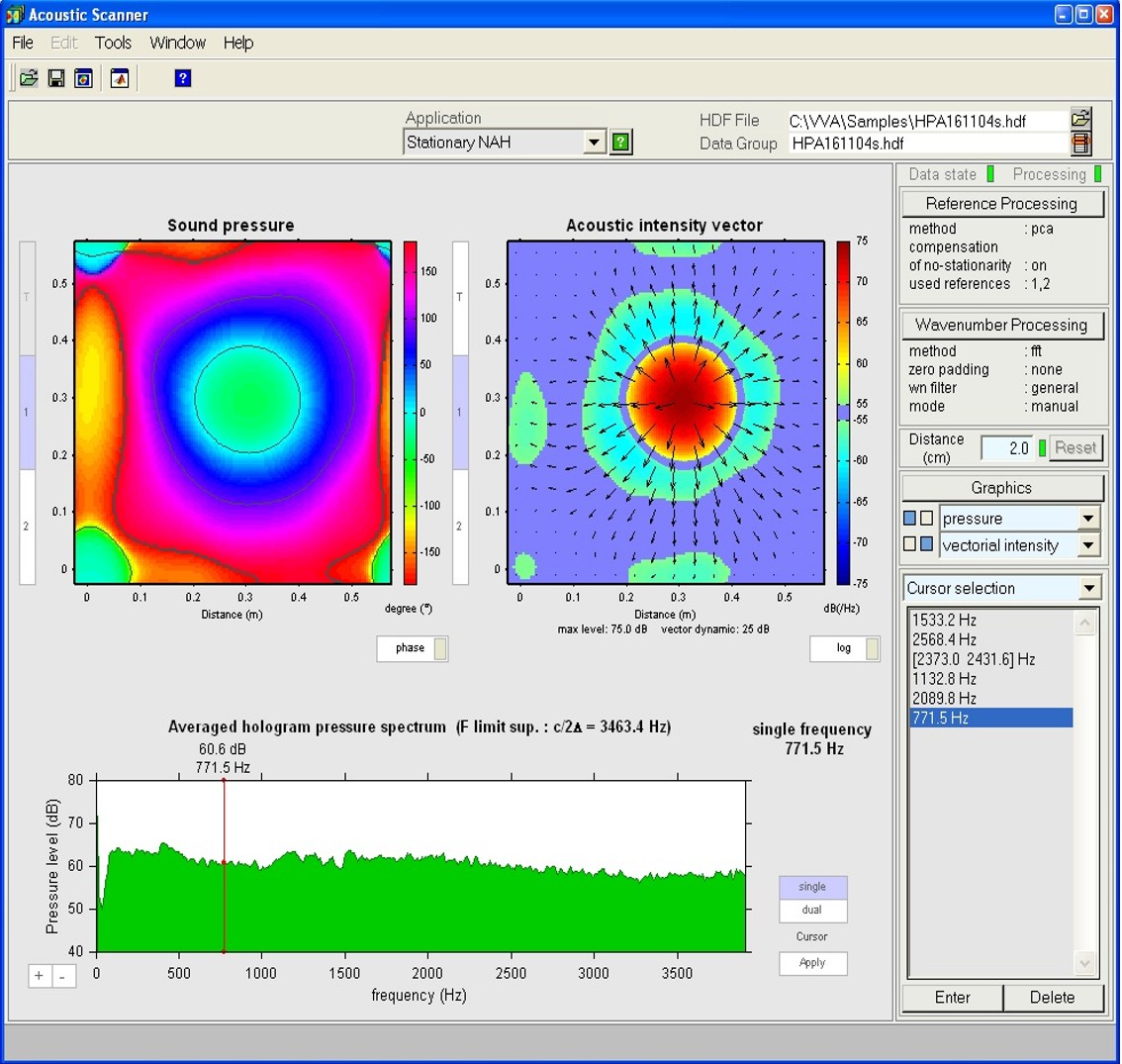The width and height of the screenshot is (1122, 1064).
Task: Select the dual cursor mode
Action: click(813, 910)
